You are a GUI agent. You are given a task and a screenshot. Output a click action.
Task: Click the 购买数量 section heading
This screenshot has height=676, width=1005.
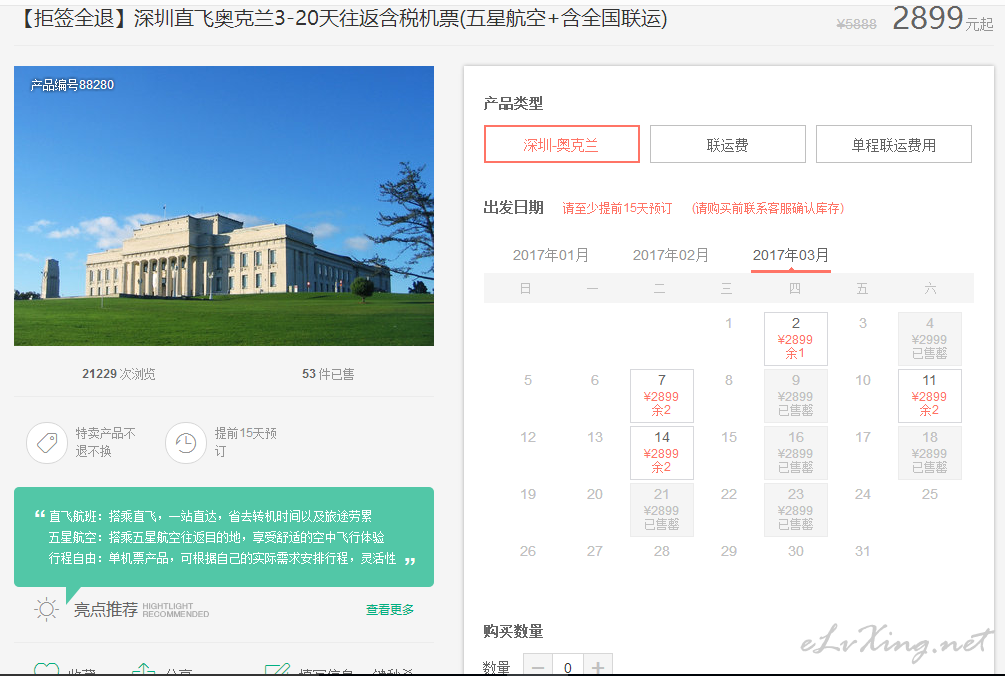513,631
